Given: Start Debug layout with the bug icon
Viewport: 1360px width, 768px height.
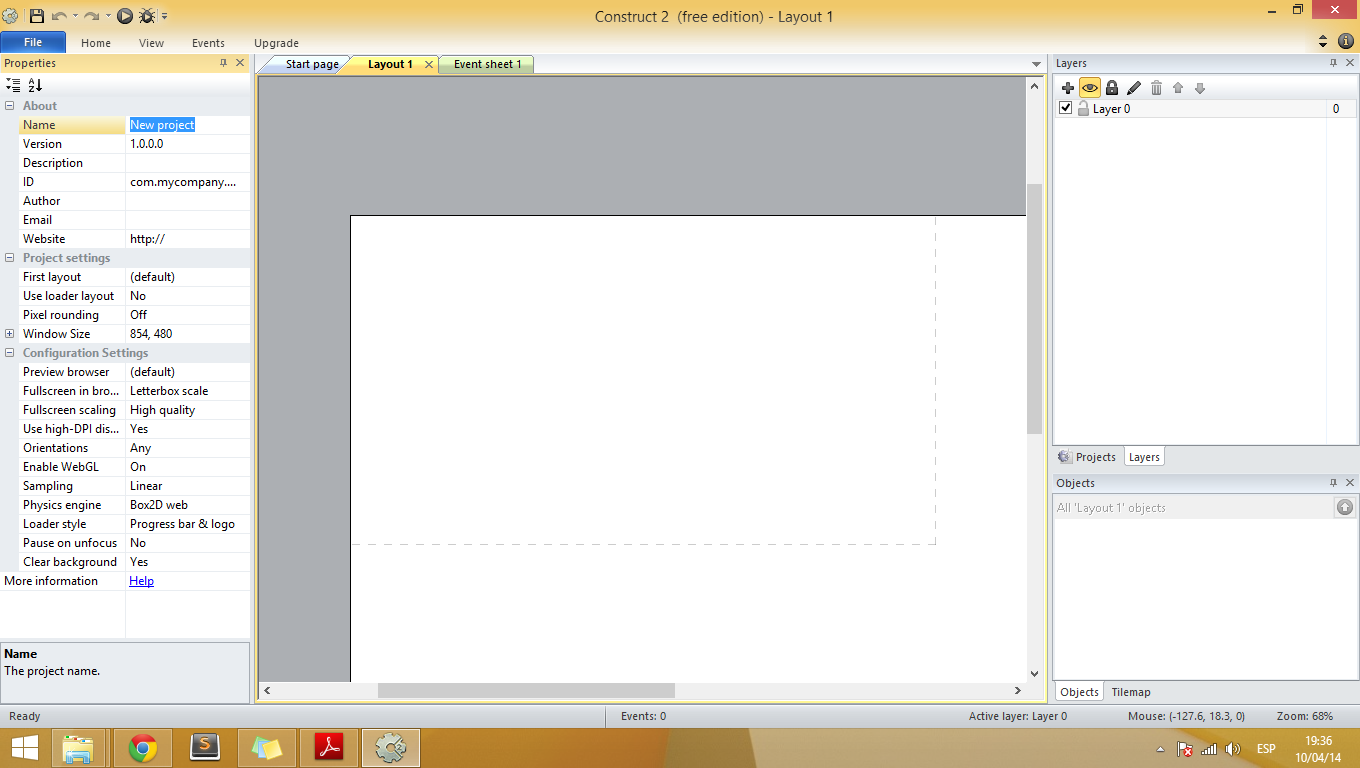Looking at the screenshot, I should pyautogui.click(x=147, y=16).
